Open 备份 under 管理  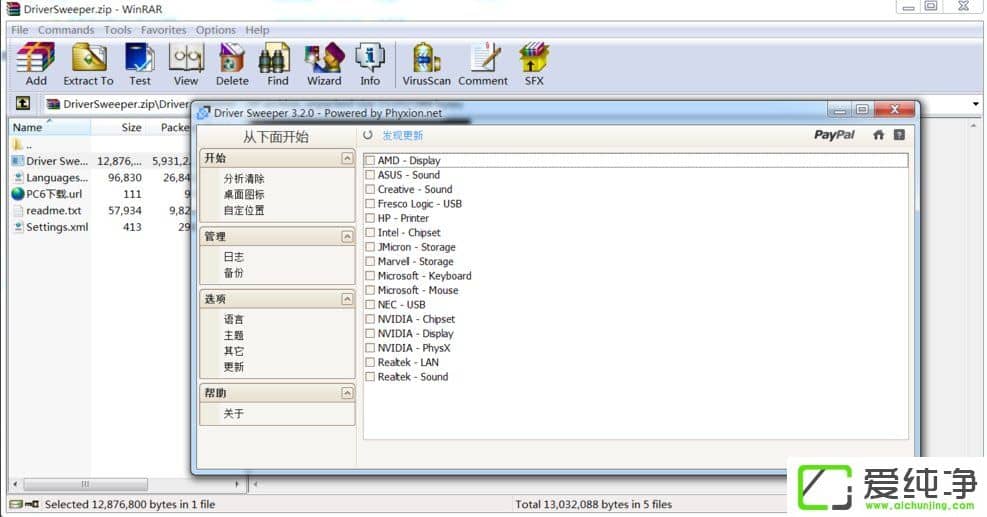(x=234, y=273)
